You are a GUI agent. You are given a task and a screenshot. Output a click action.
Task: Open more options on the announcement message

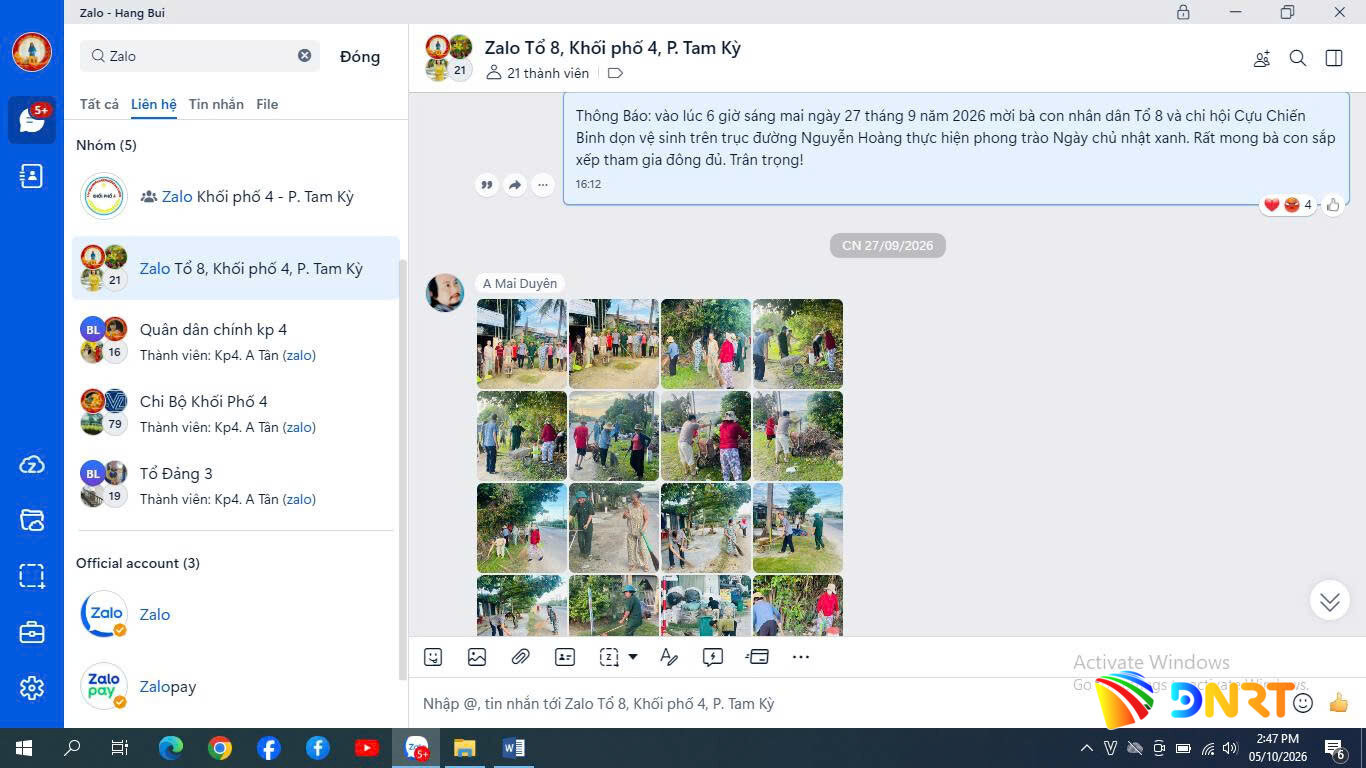(x=543, y=185)
